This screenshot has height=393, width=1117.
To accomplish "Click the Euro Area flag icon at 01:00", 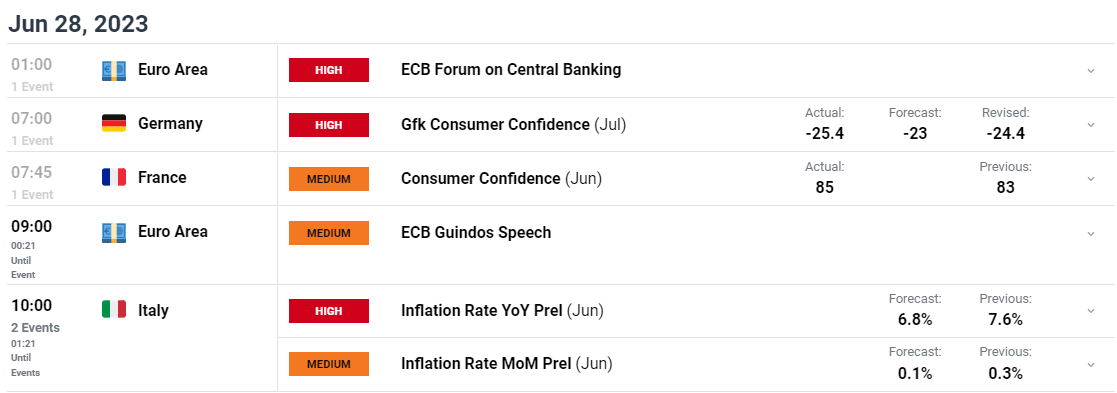I will (x=114, y=70).
